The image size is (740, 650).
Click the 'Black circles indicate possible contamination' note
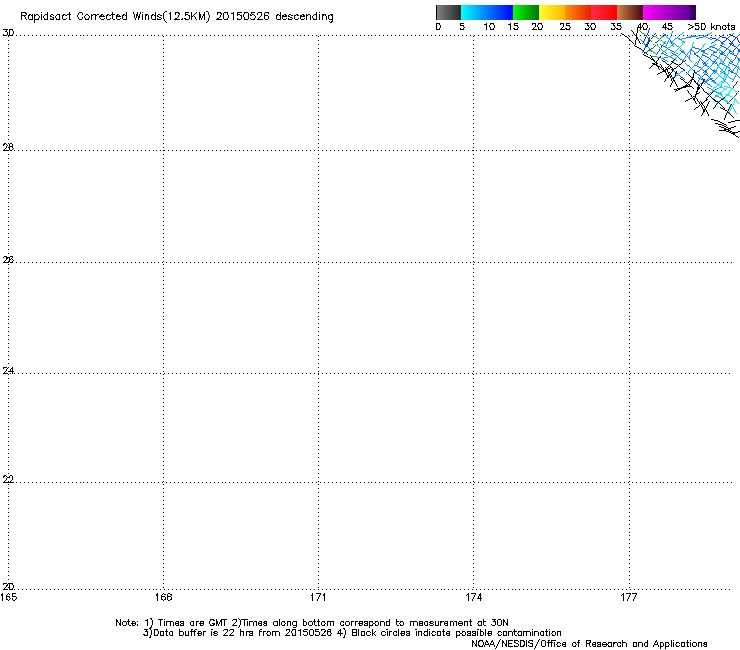tap(456, 633)
